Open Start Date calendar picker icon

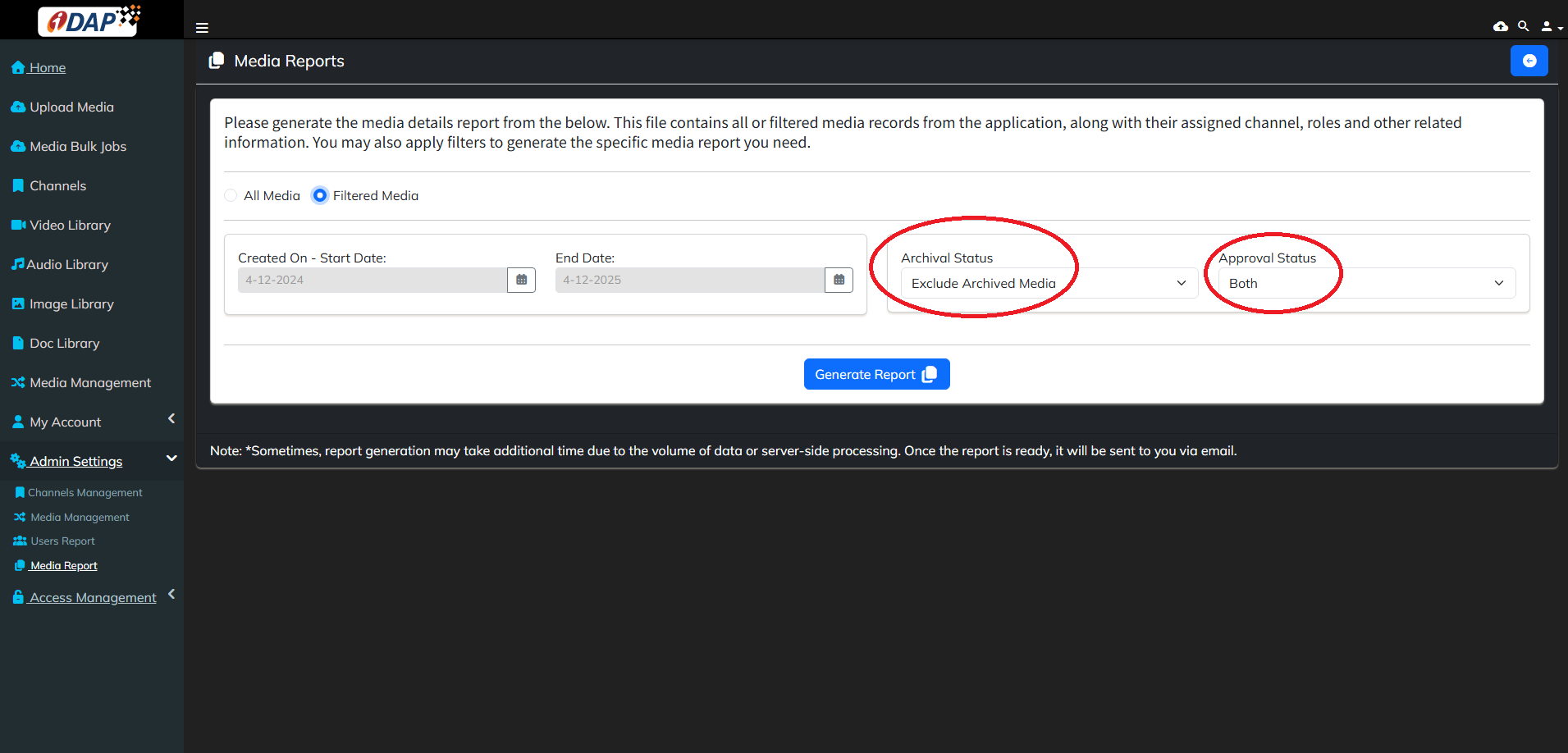pyautogui.click(x=521, y=280)
